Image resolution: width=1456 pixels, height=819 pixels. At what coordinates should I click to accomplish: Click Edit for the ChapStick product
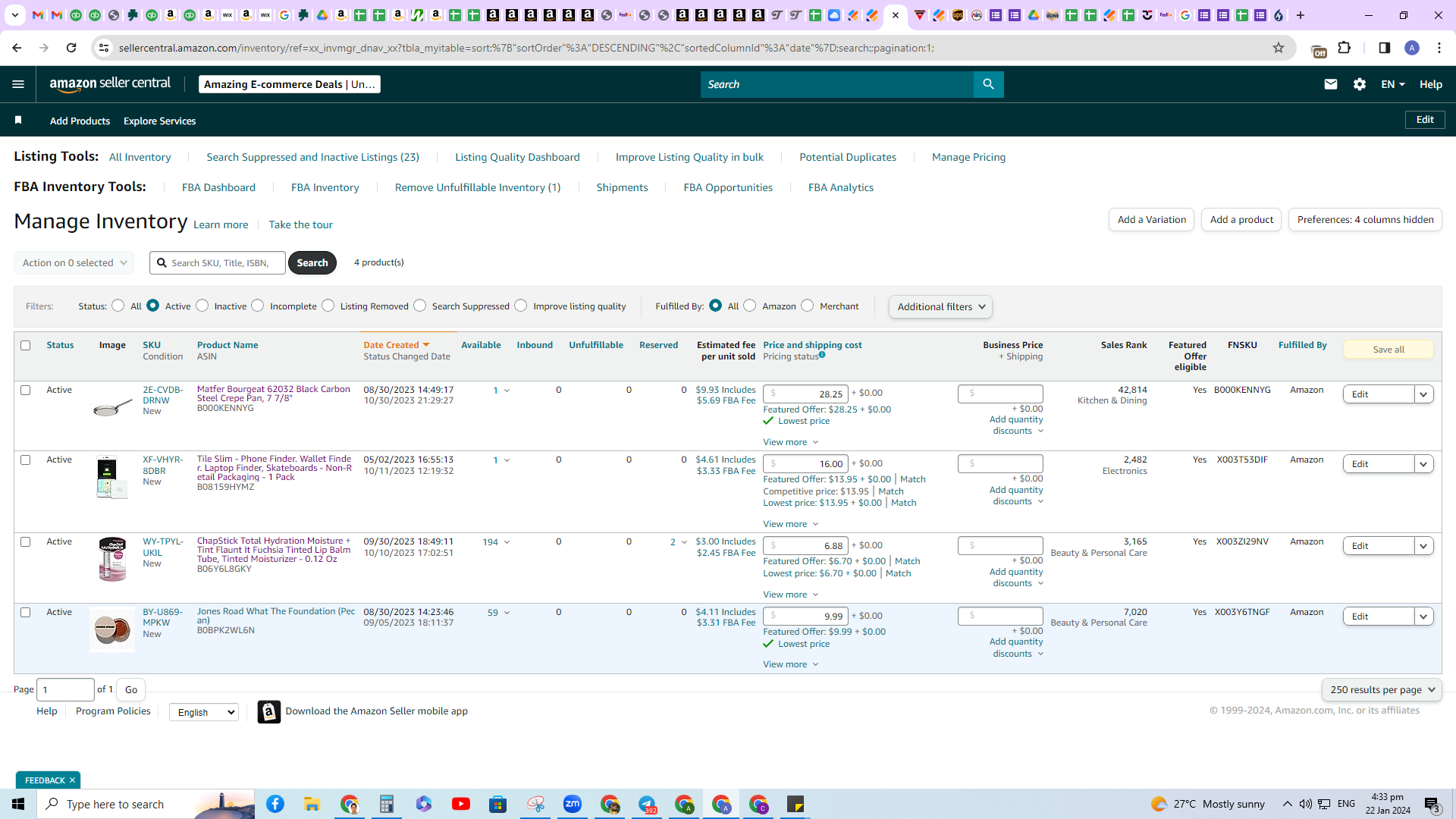(1378, 546)
